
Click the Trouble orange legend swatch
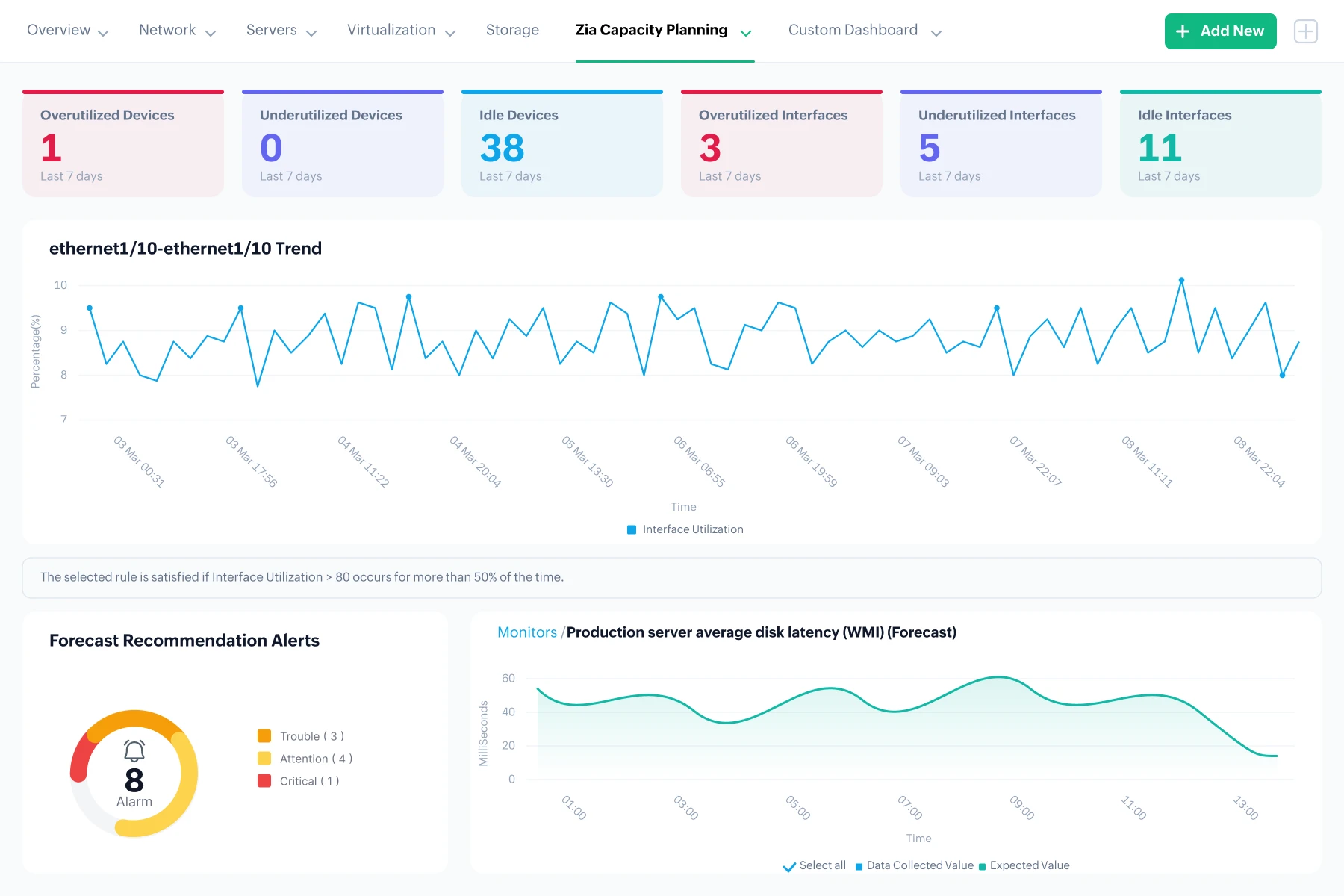coord(264,735)
